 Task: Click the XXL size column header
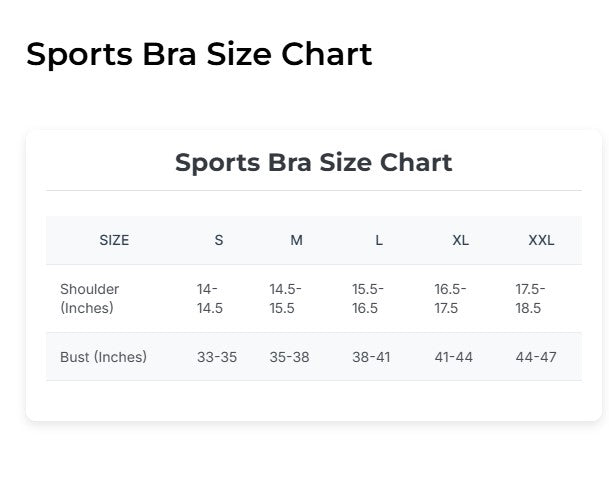coord(541,240)
